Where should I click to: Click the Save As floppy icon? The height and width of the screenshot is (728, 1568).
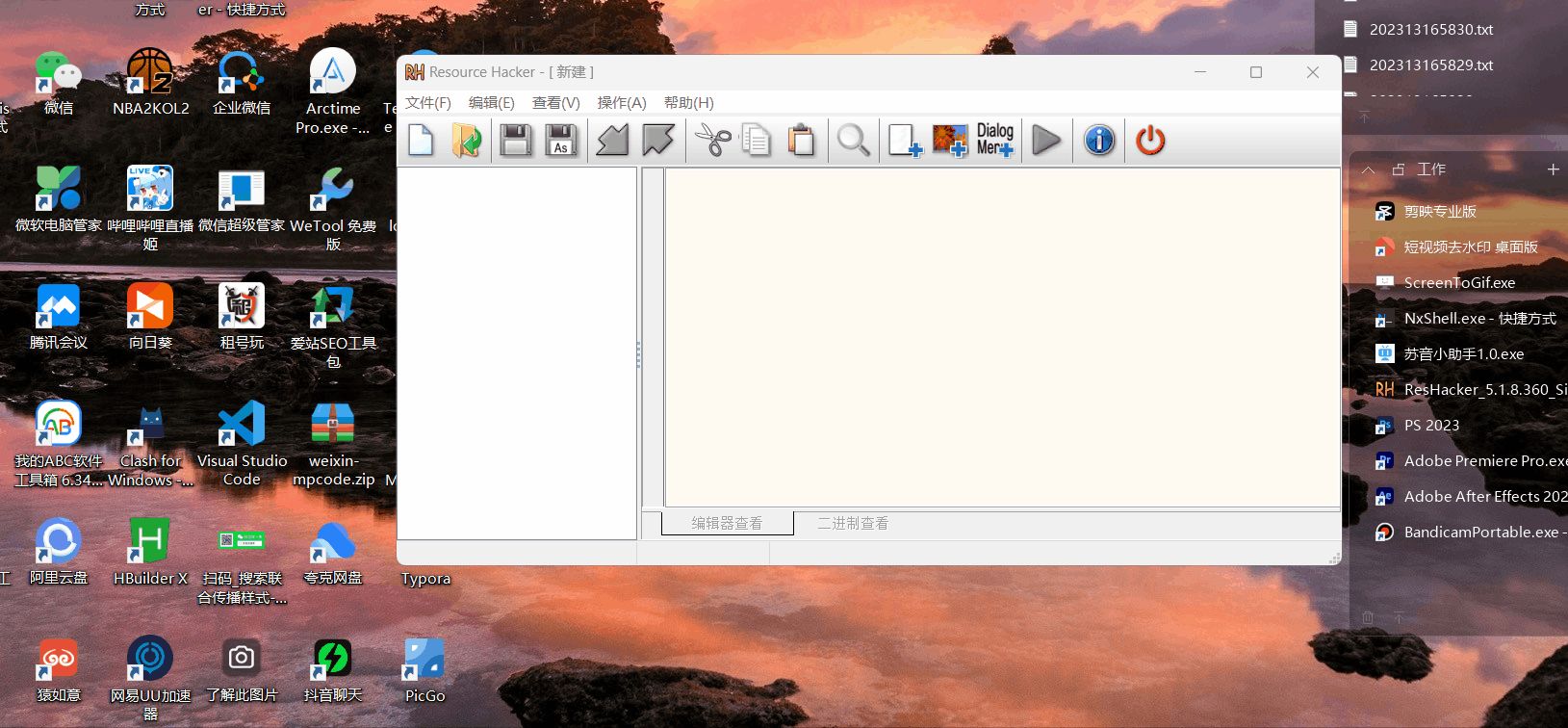click(561, 141)
